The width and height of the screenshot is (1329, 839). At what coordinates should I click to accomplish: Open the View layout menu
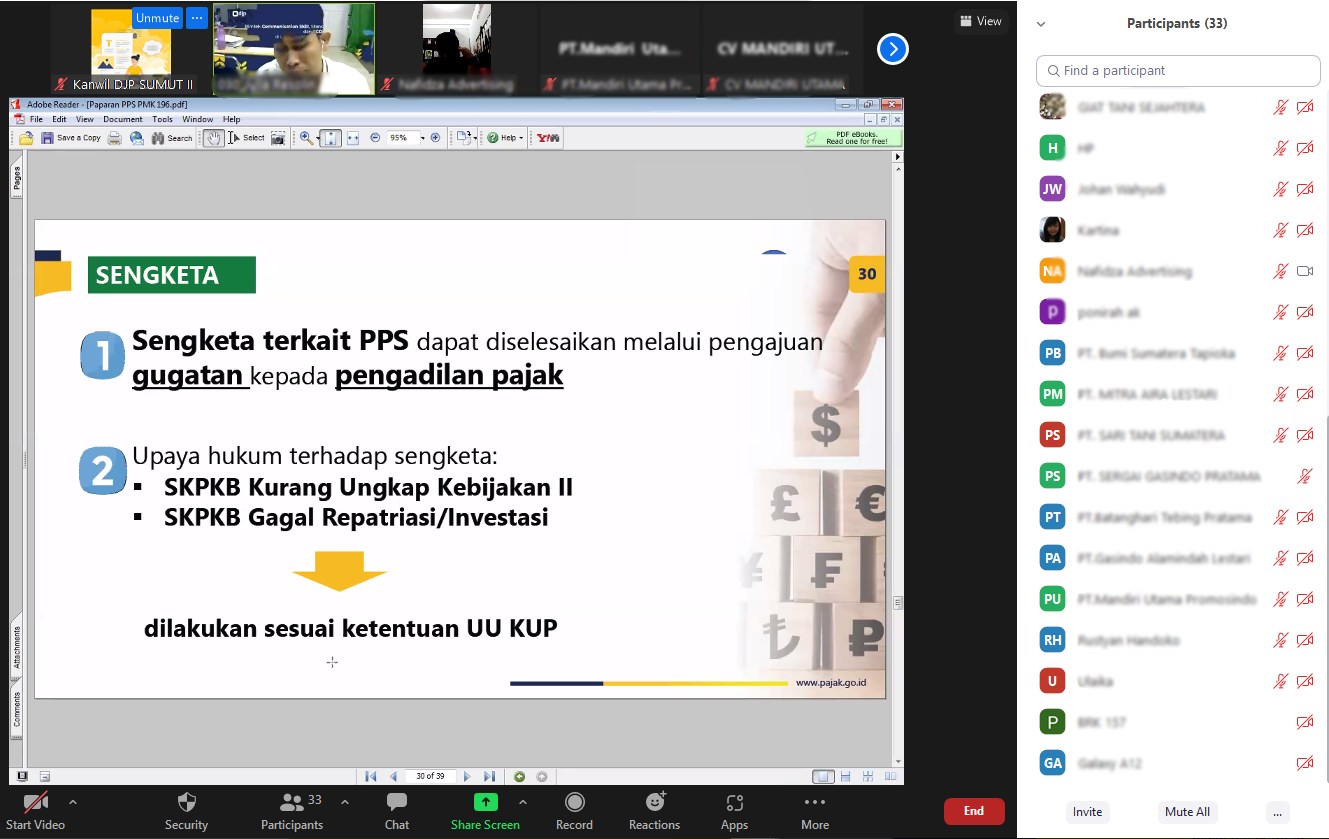(979, 21)
